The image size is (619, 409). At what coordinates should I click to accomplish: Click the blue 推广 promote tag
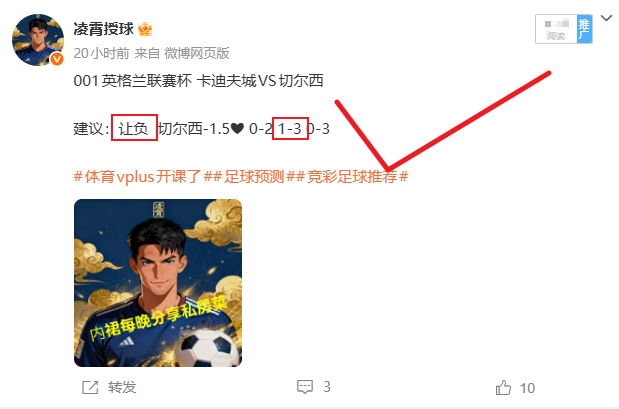click(x=584, y=29)
